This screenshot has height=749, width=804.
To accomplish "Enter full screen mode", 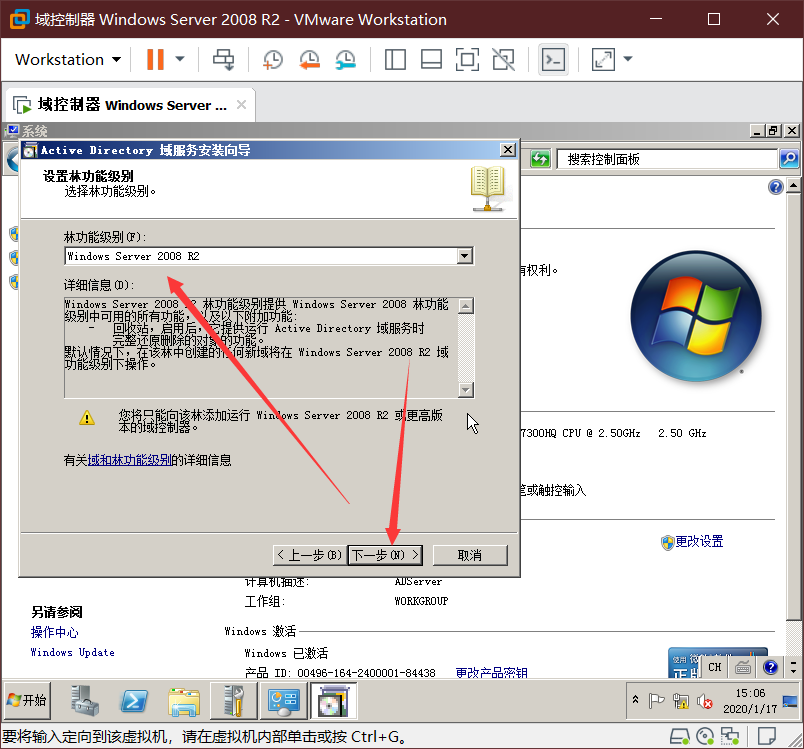I will tap(467, 59).
